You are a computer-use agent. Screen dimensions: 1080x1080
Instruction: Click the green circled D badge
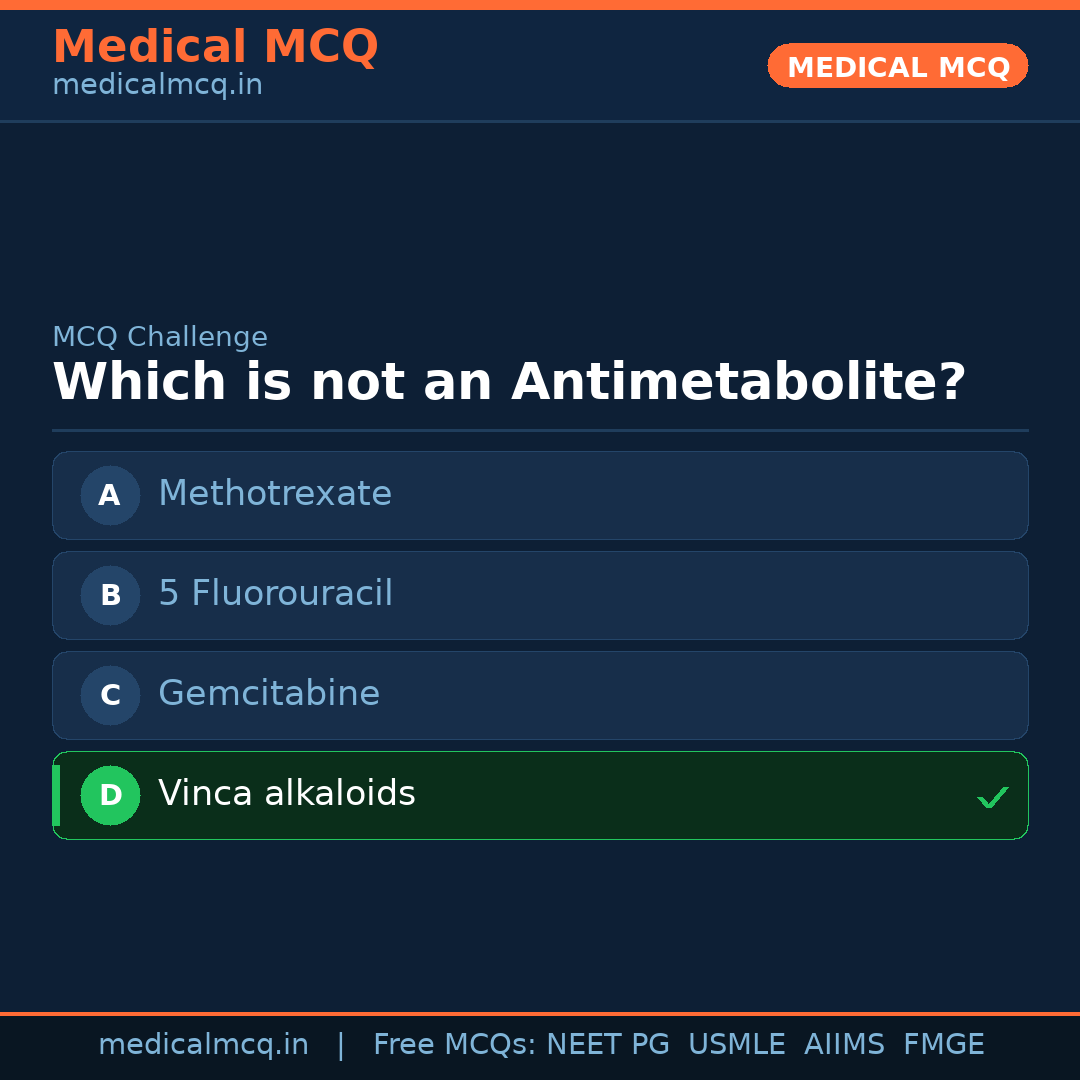[x=110, y=795]
